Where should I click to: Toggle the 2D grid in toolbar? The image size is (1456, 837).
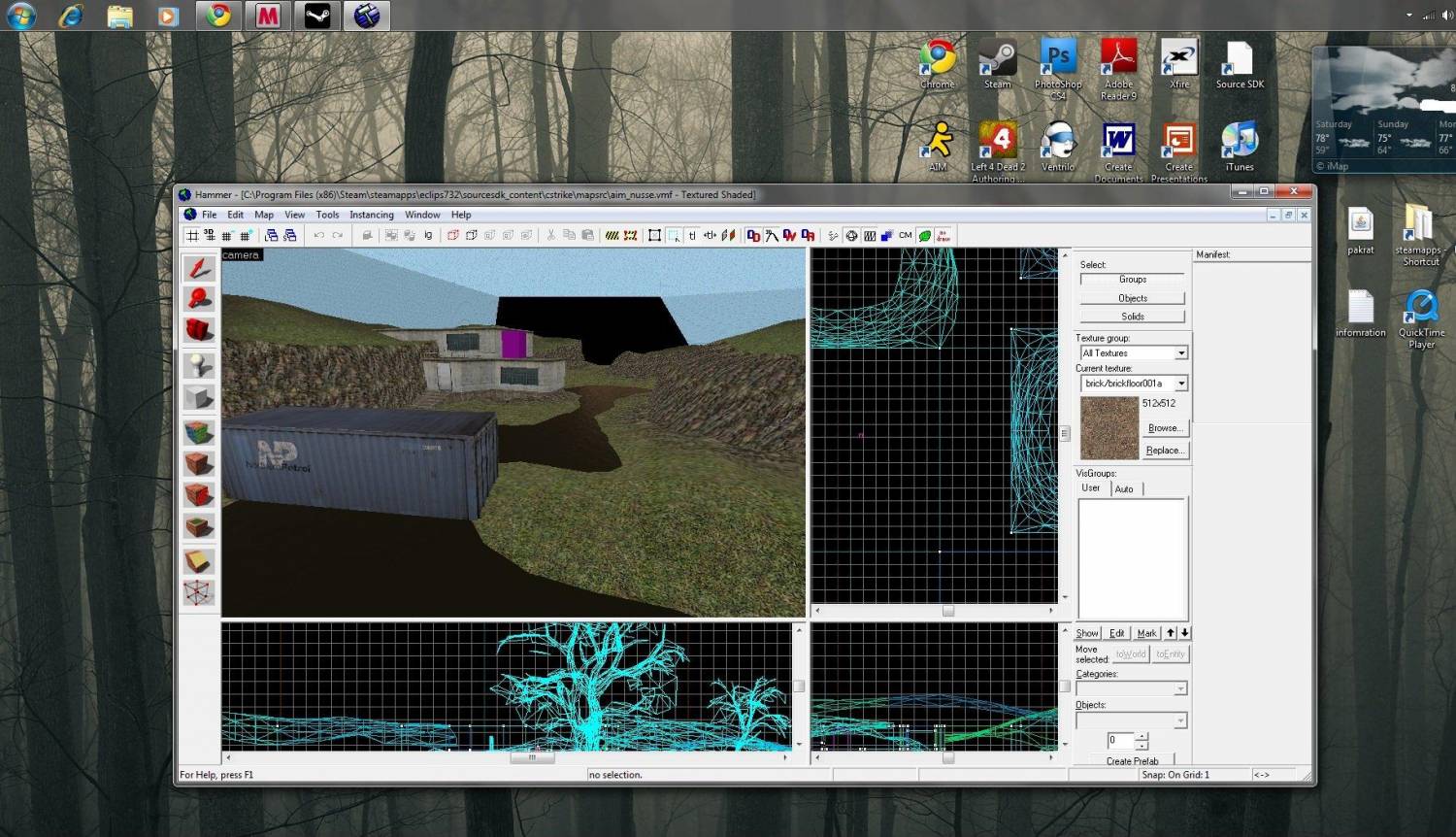192,235
